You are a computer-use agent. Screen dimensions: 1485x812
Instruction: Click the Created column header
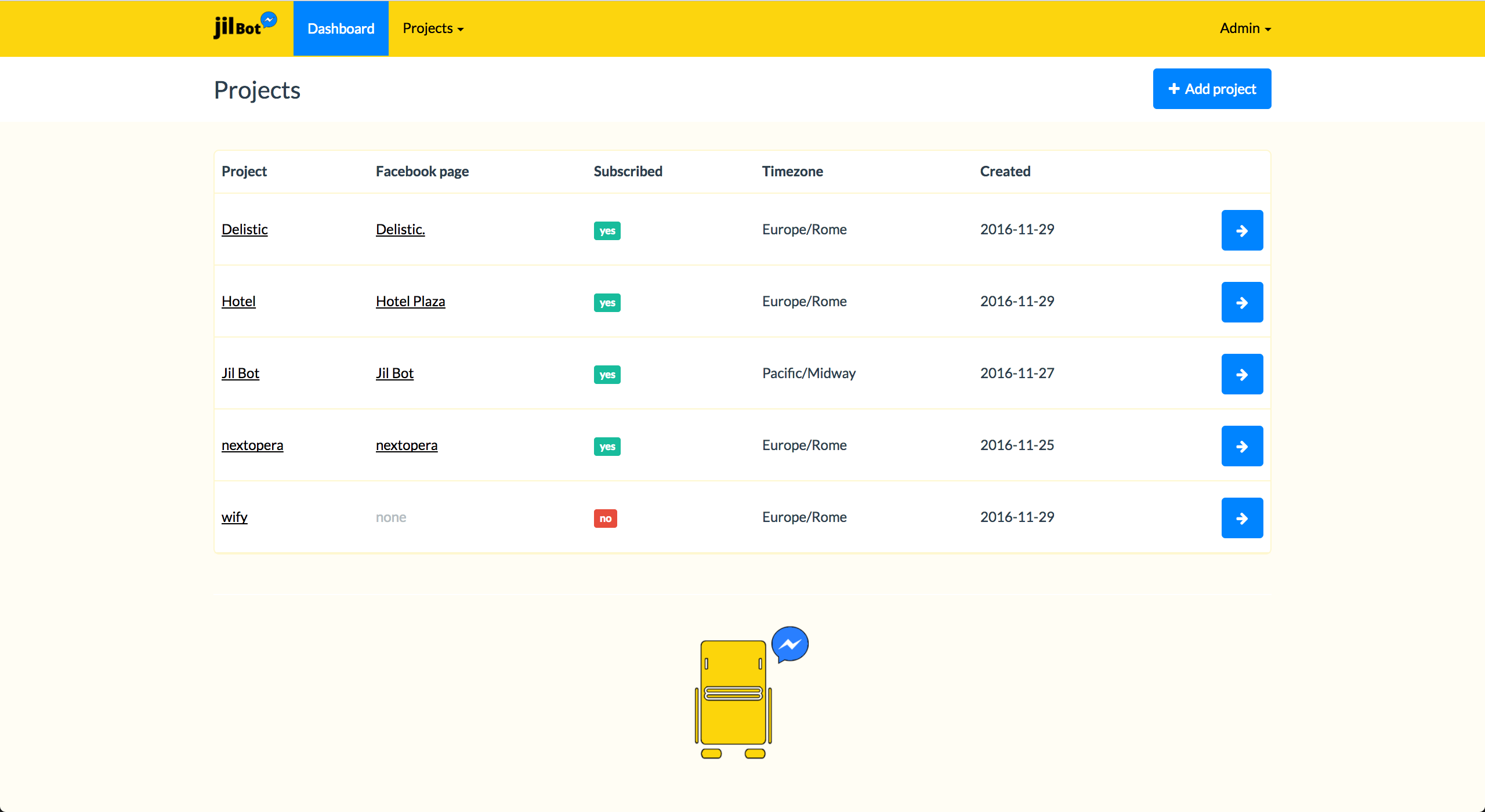tap(1005, 171)
